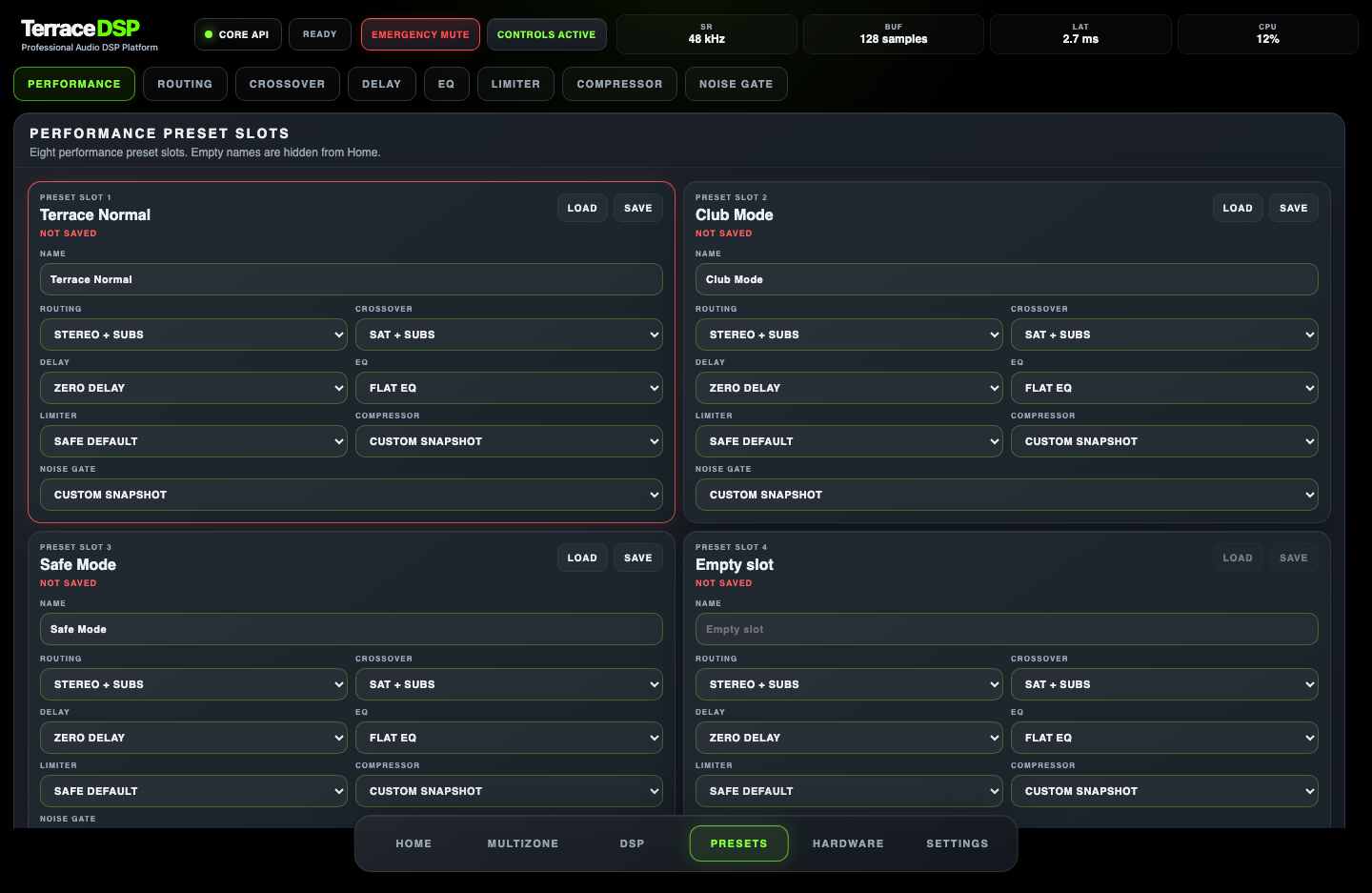The width and height of the screenshot is (1372, 893).
Task: Load the Club Mode preset
Action: 1238,208
